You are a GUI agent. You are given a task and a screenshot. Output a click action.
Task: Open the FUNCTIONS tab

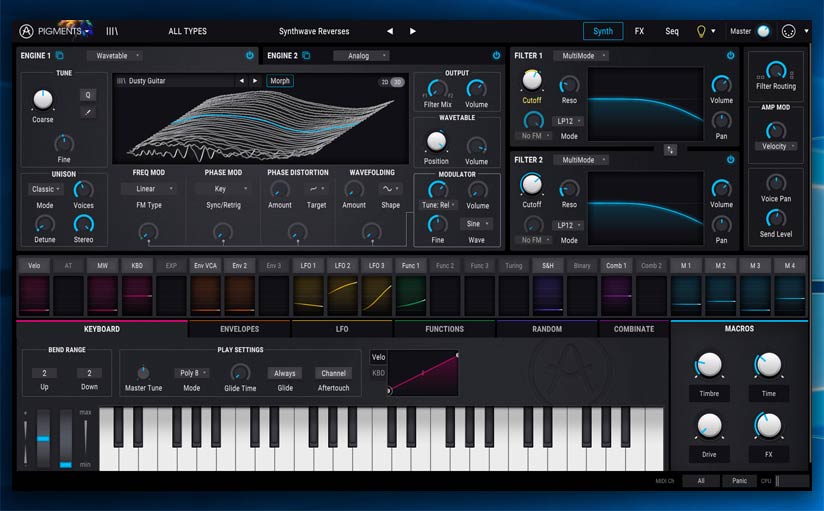tap(445, 329)
